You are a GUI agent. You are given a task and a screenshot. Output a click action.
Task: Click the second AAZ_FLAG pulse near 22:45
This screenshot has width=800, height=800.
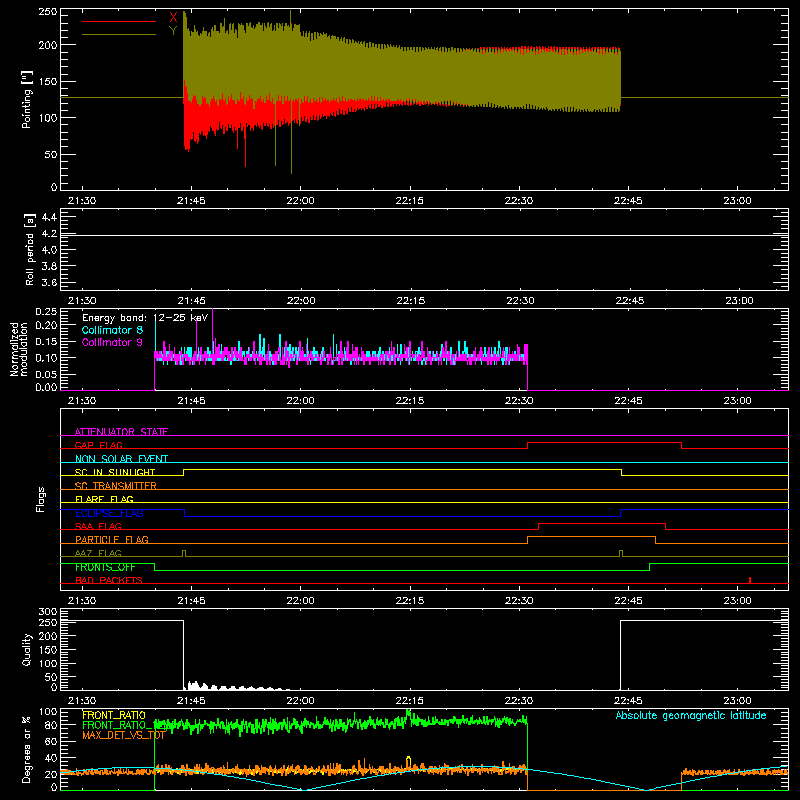pos(621,553)
